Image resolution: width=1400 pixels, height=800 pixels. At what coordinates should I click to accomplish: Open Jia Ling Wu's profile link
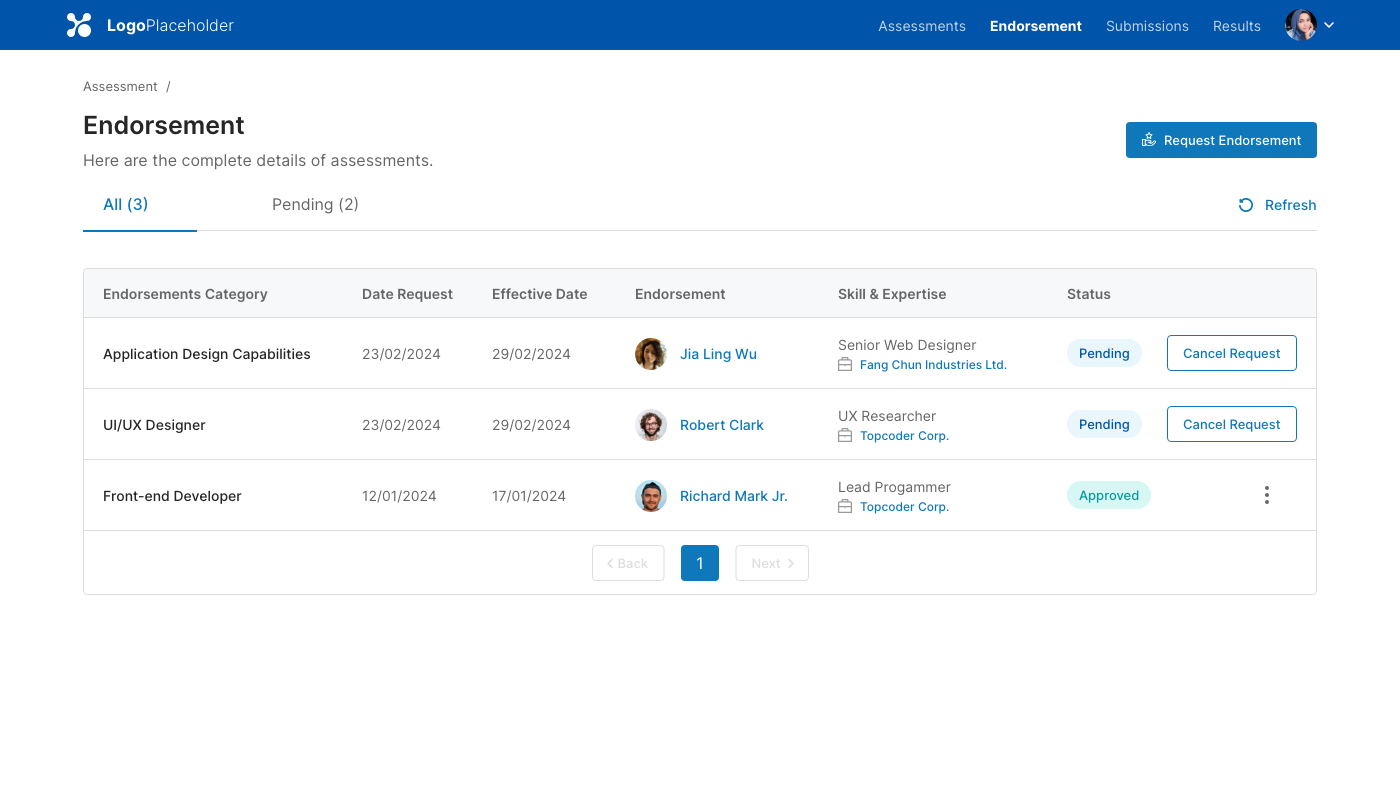click(x=718, y=354)
